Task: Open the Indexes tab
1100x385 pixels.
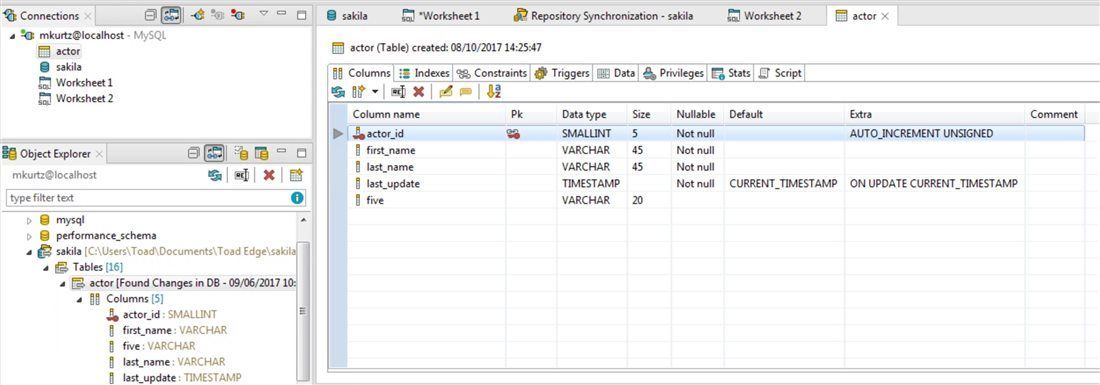Action: tap(424, 73)
